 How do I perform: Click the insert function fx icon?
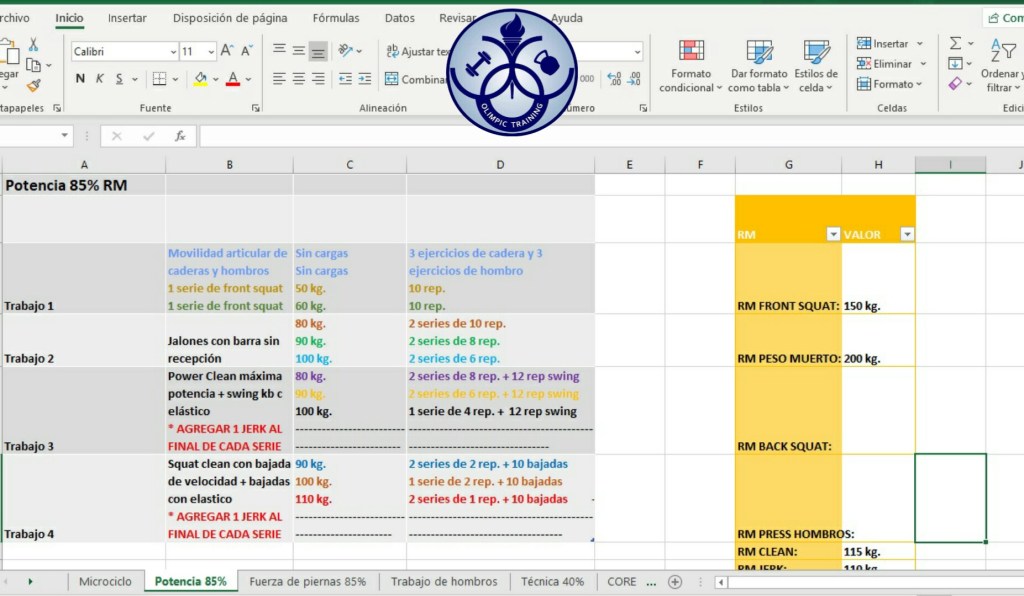180,136
